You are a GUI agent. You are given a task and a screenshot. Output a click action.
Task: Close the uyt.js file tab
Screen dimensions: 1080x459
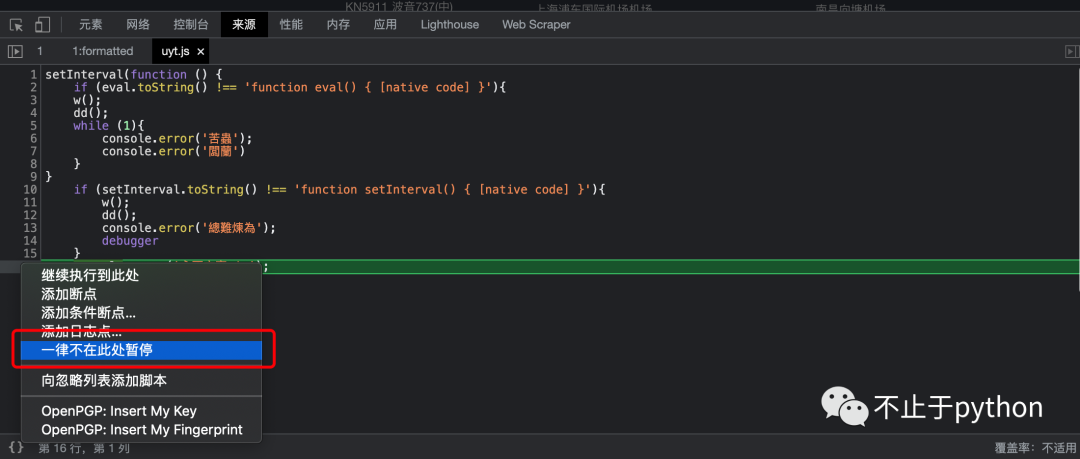[x=201, y=51]
